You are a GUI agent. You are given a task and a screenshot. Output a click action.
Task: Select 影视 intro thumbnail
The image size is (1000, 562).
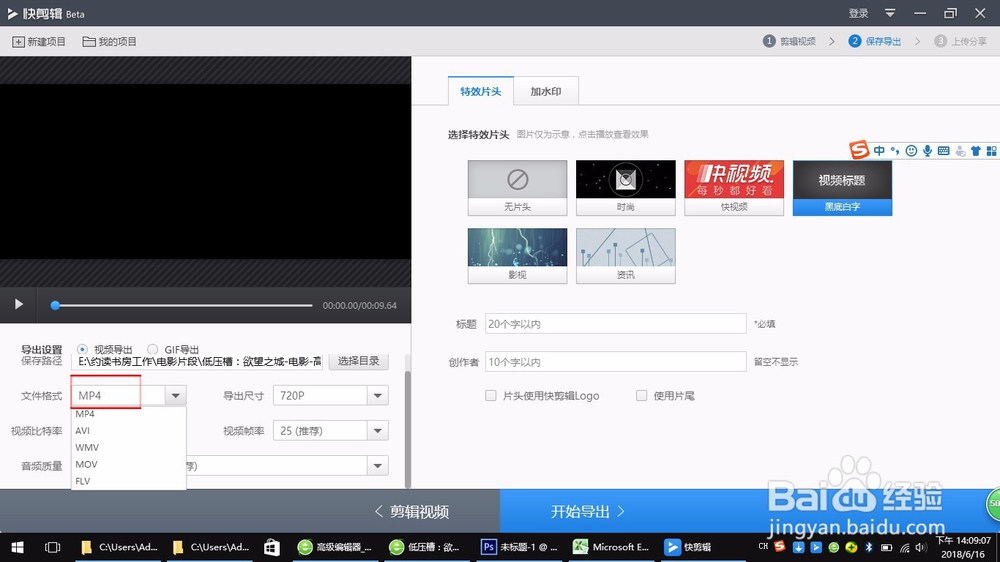coord(517,256)
